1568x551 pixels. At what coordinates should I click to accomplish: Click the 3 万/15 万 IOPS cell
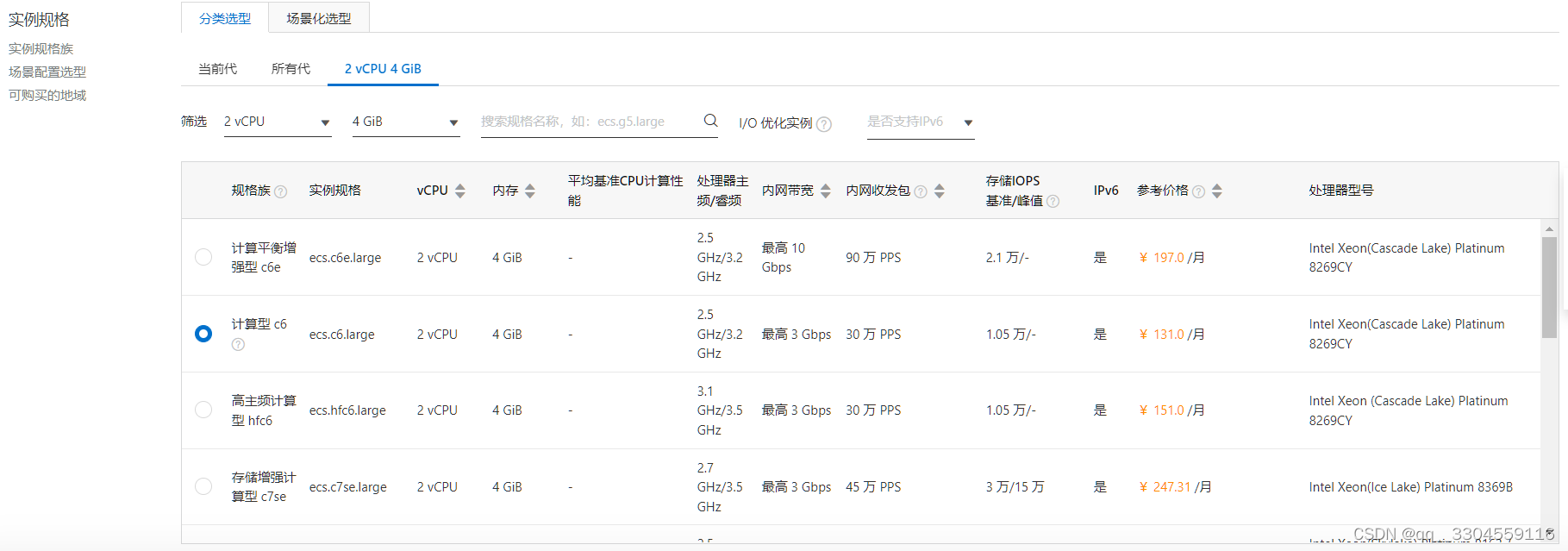pyautogui.click(x=1015, y=486)
